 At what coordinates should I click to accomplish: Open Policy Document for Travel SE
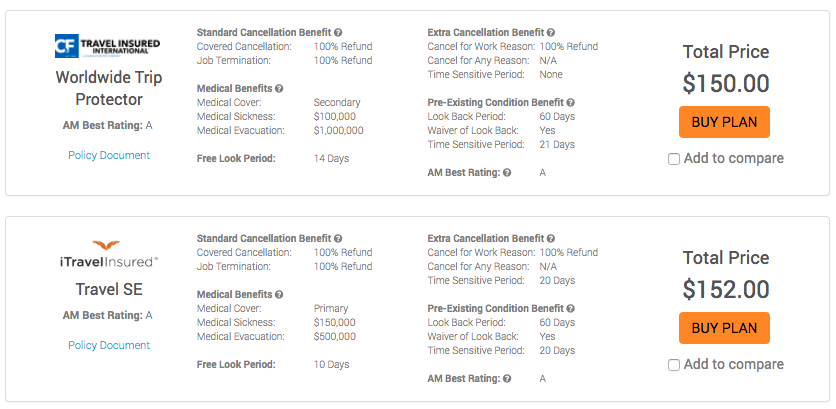[109, 345]
